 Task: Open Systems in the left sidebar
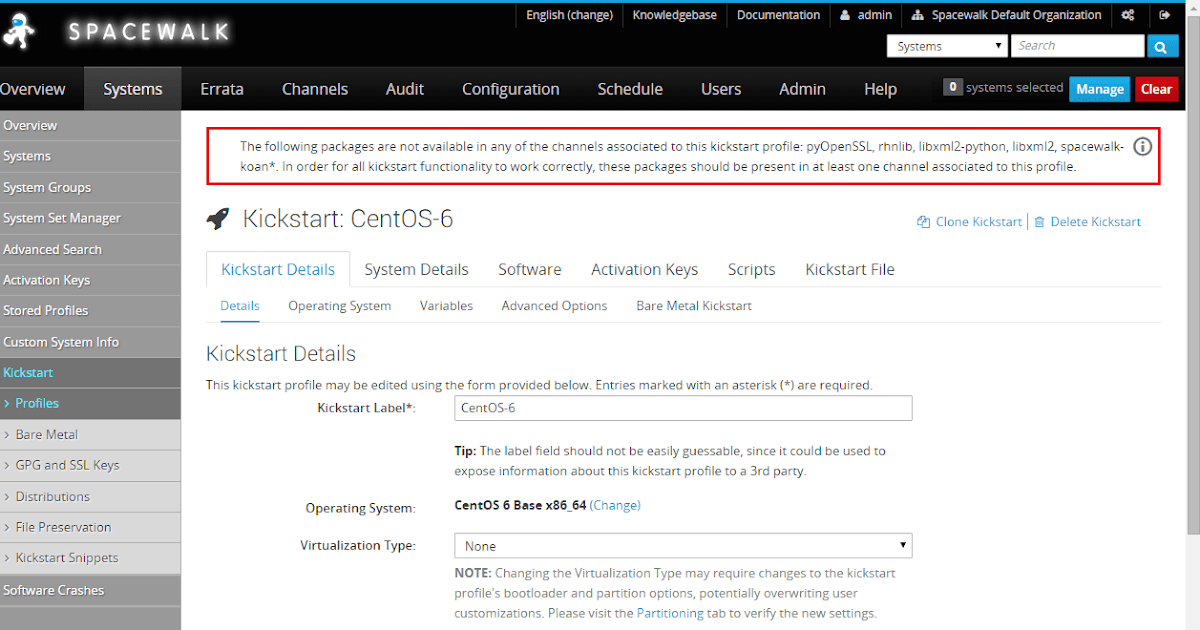90,156
